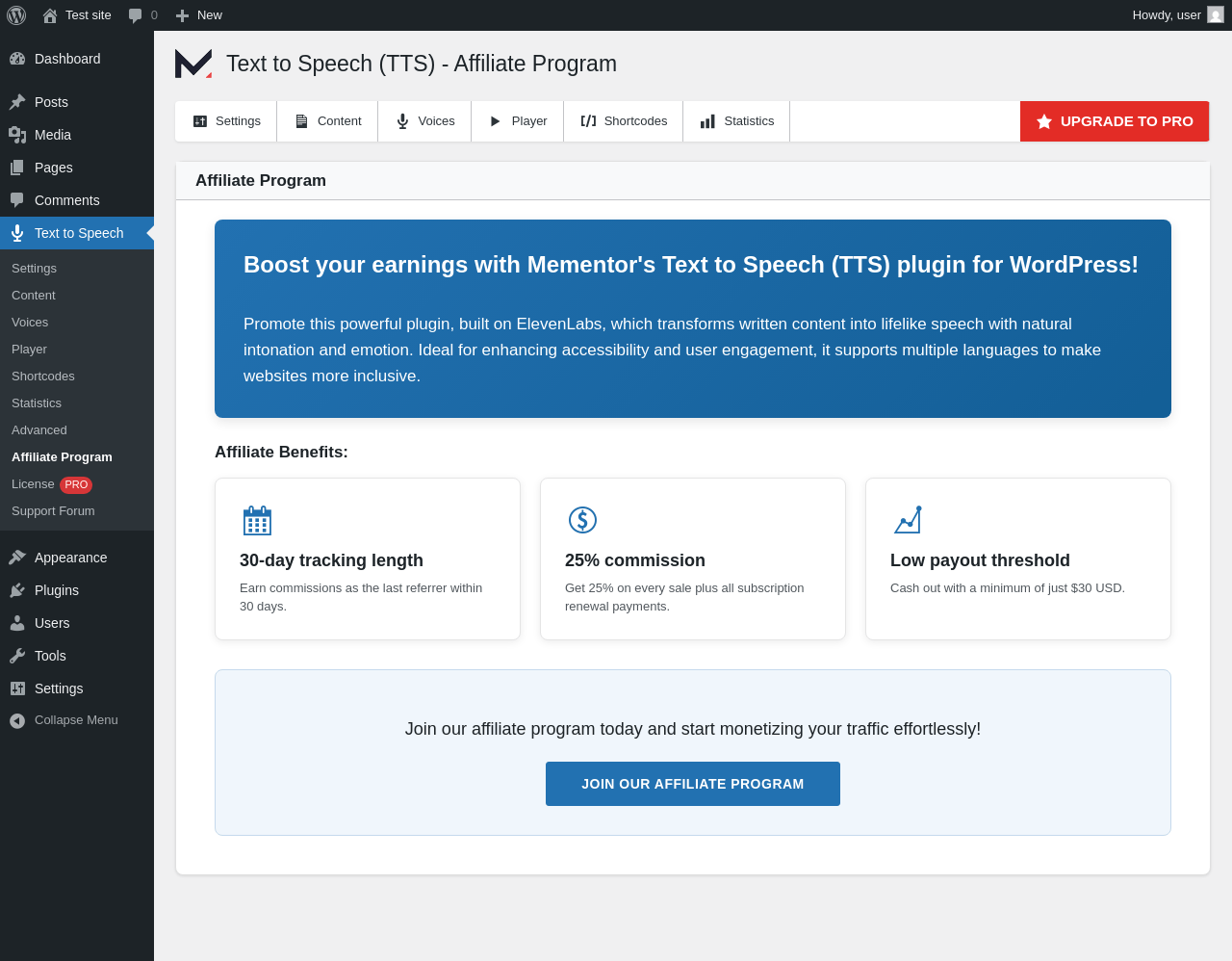This screenshot has height=961, width=1232.
Task: Click the Collapse Menu arrow icon
Action: pyautogui.click(x=17, y=720)
